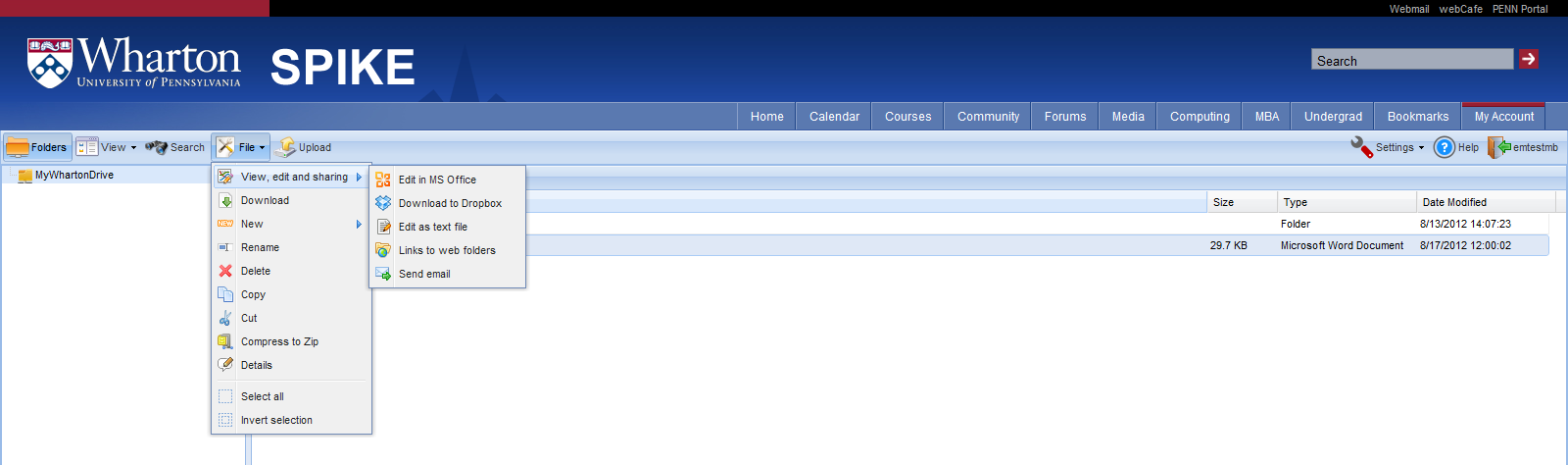Open the View dropdown arrow
The image size is (1568, 465).
click(x=133, y=148)
